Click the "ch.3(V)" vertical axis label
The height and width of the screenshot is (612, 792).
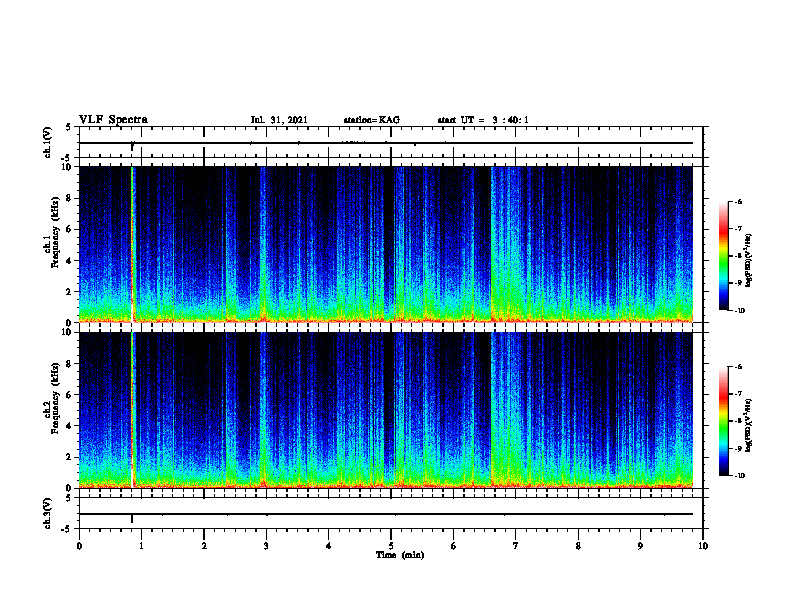(47, 513)
